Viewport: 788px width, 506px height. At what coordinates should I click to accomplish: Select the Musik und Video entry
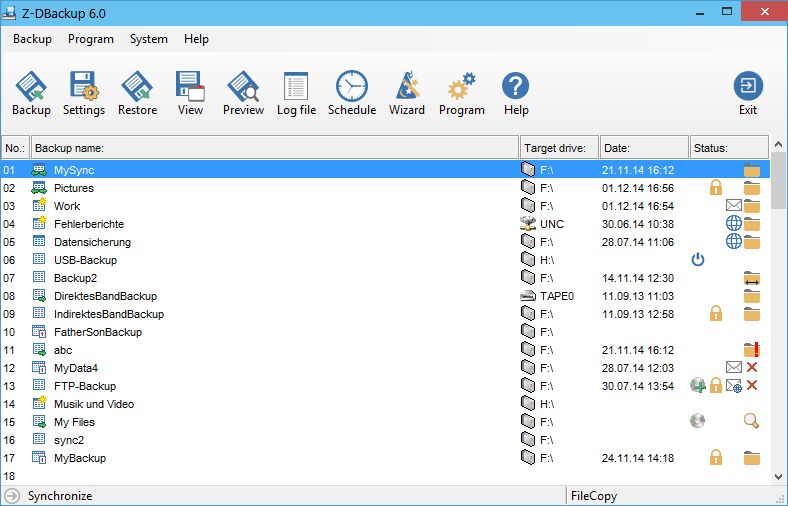pos(385,404)
